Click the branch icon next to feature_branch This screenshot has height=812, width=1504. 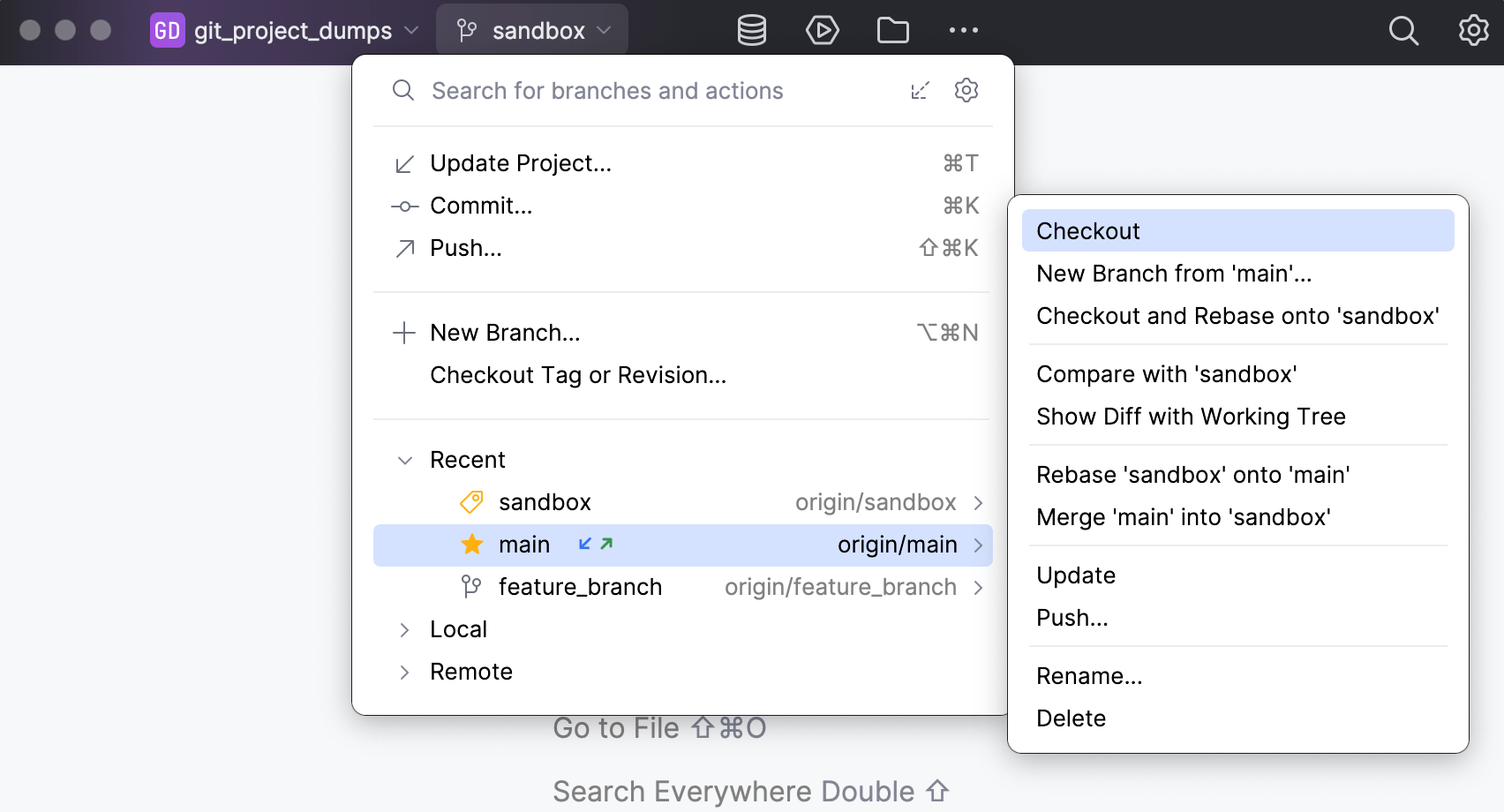(472, 586)
